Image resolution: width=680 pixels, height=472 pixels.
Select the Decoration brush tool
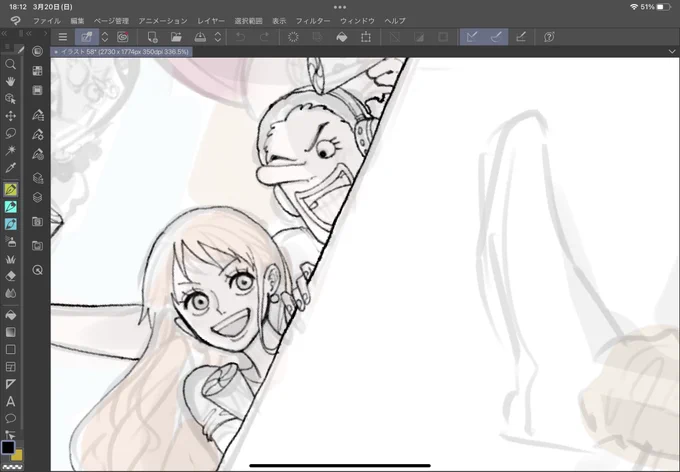[x=10, y=259]
